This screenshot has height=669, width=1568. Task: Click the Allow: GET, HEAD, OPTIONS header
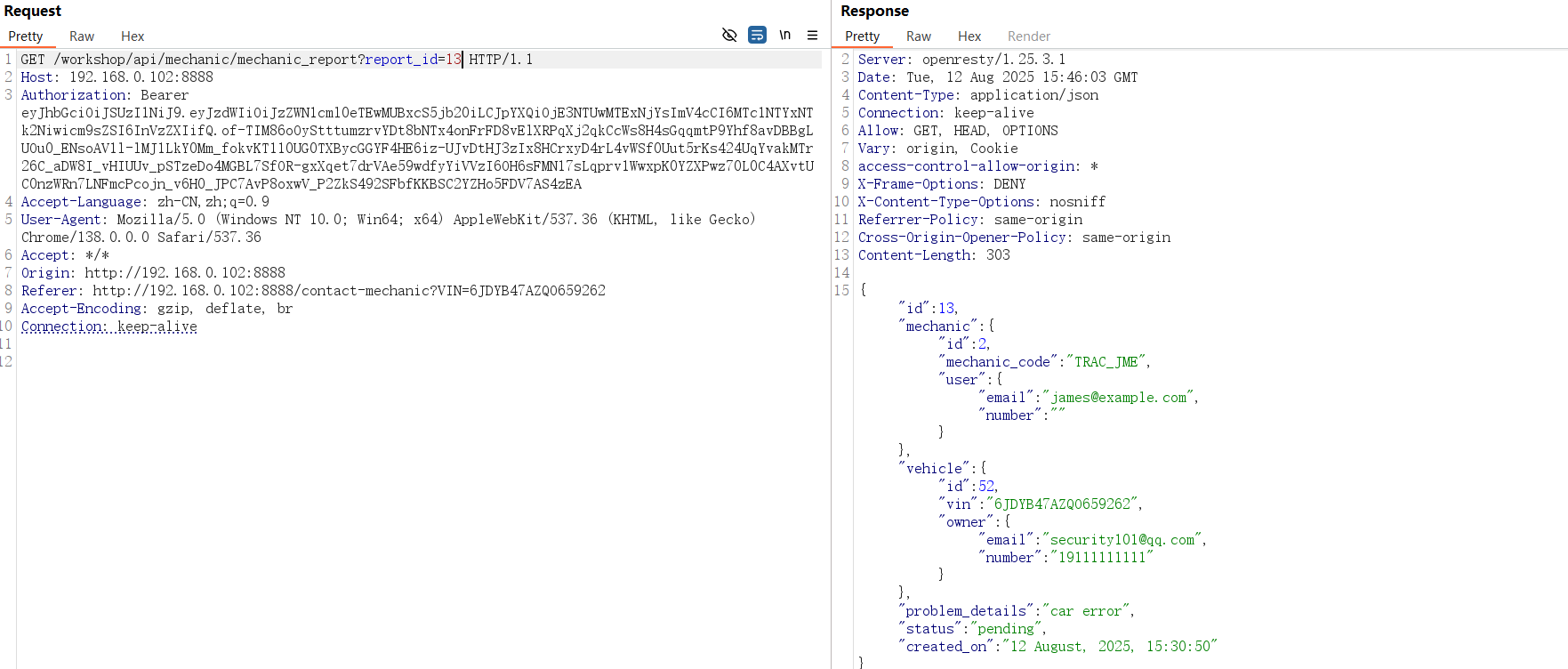coord(958,131)
